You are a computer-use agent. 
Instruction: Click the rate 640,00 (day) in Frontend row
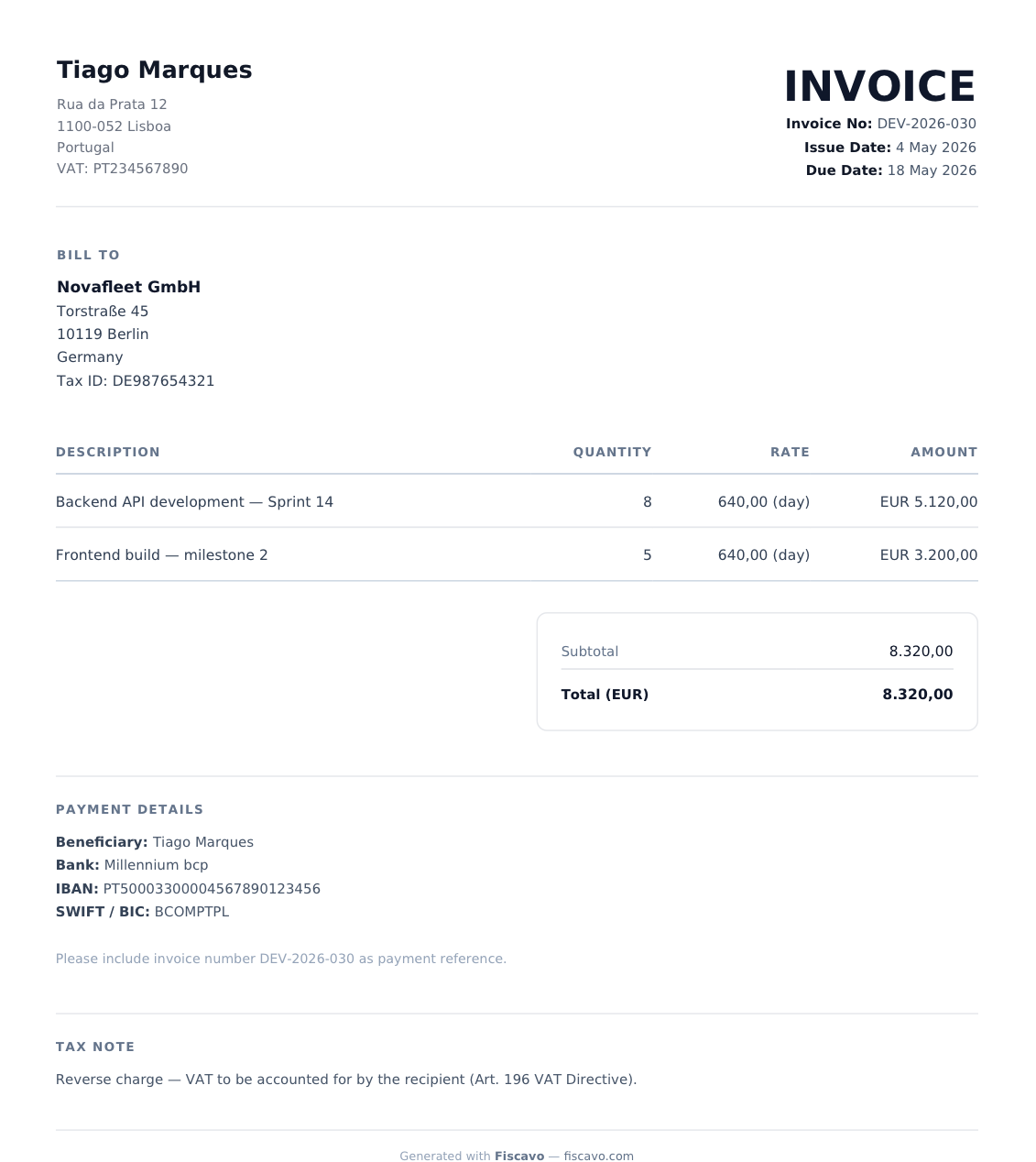(764, 555)
